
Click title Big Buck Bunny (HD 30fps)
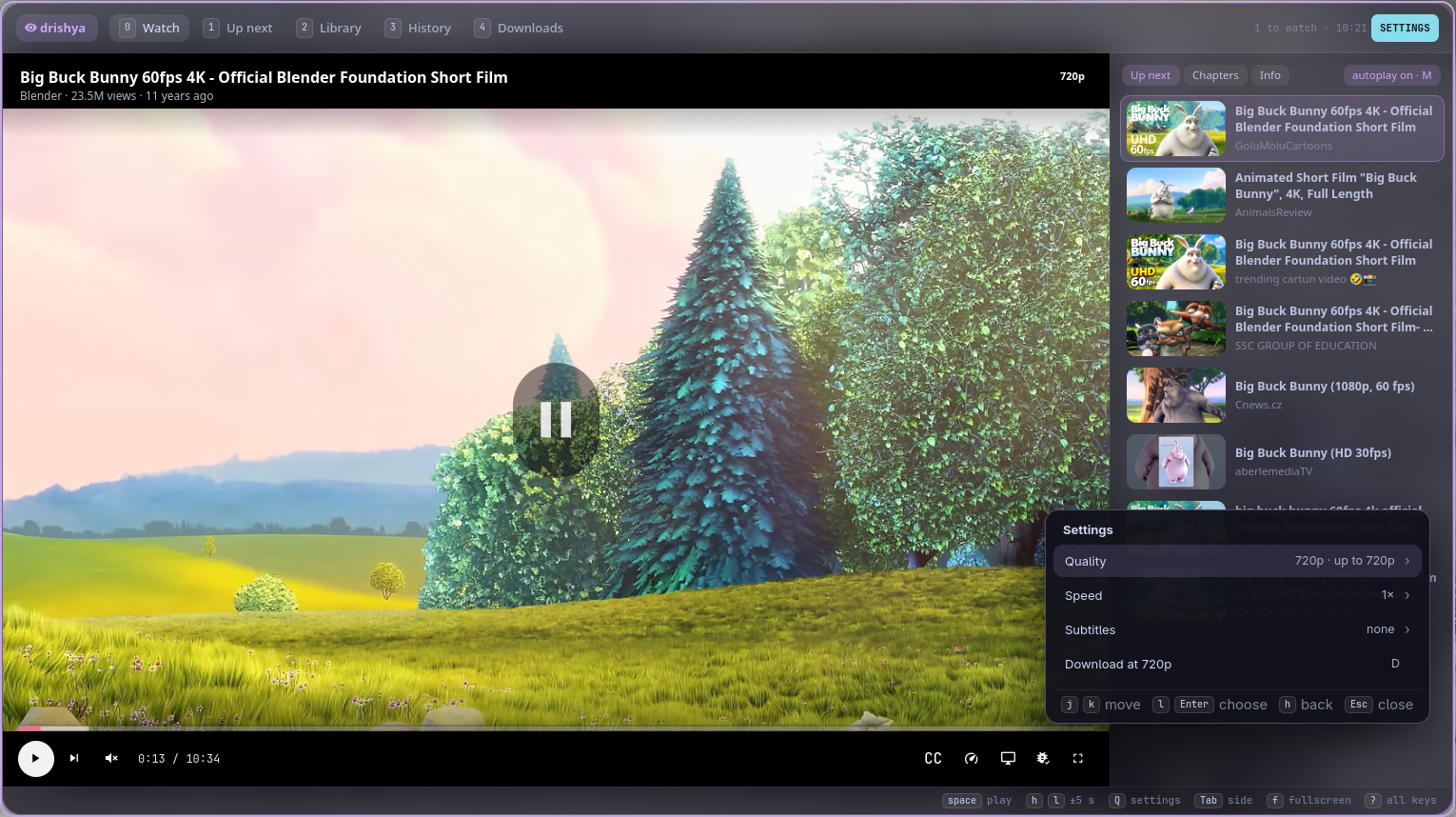(1313, 452)
